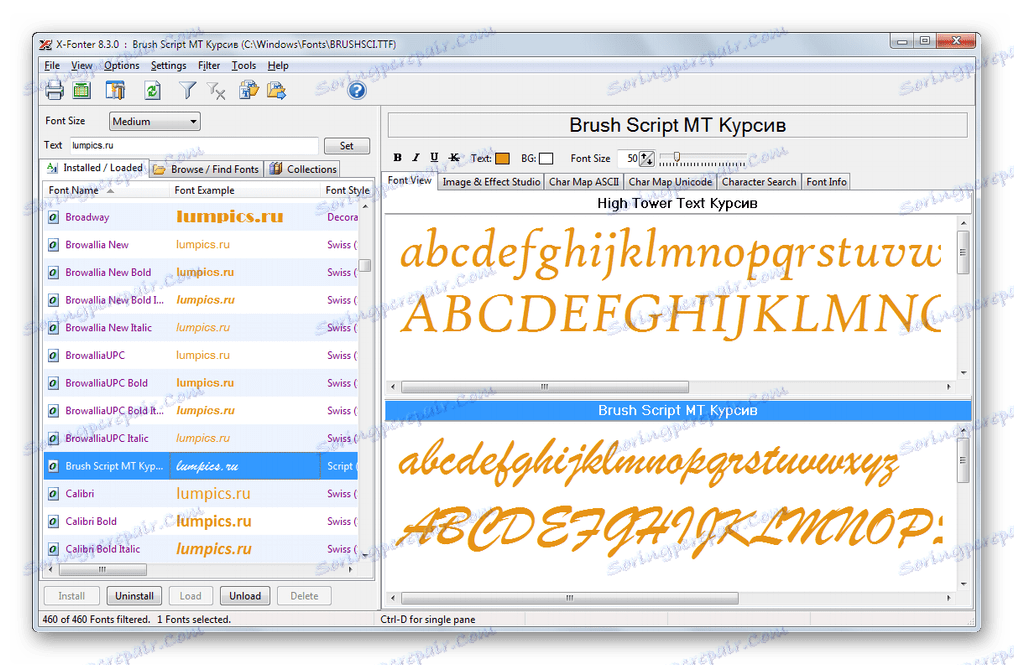Click the Font Example column header

click(245, 190)
